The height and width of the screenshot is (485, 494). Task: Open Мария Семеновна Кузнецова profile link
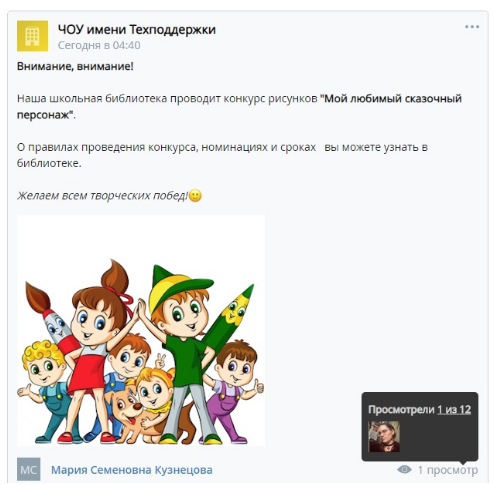point(132,470)
